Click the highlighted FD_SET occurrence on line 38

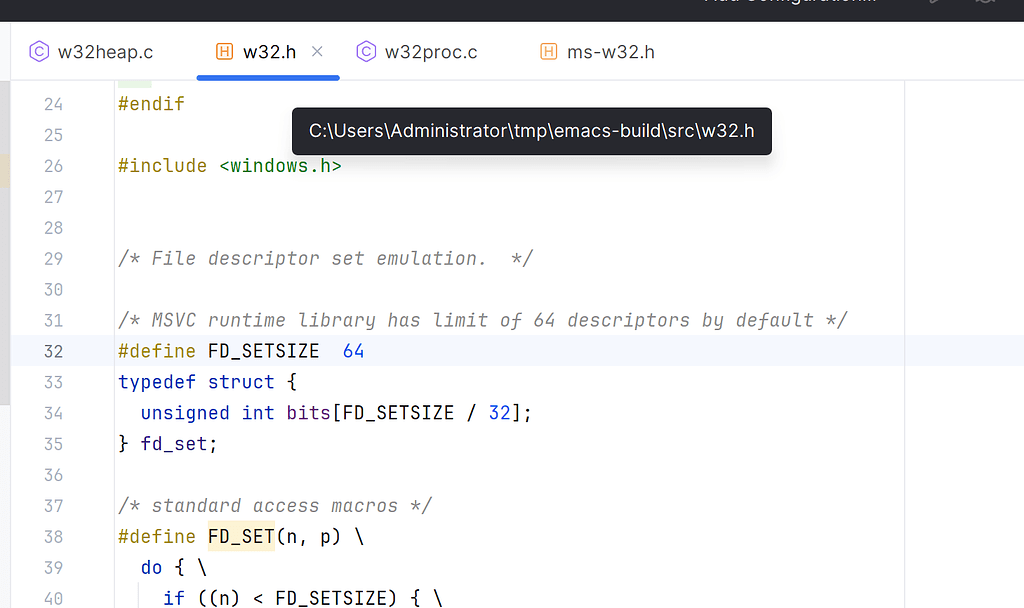240,536
